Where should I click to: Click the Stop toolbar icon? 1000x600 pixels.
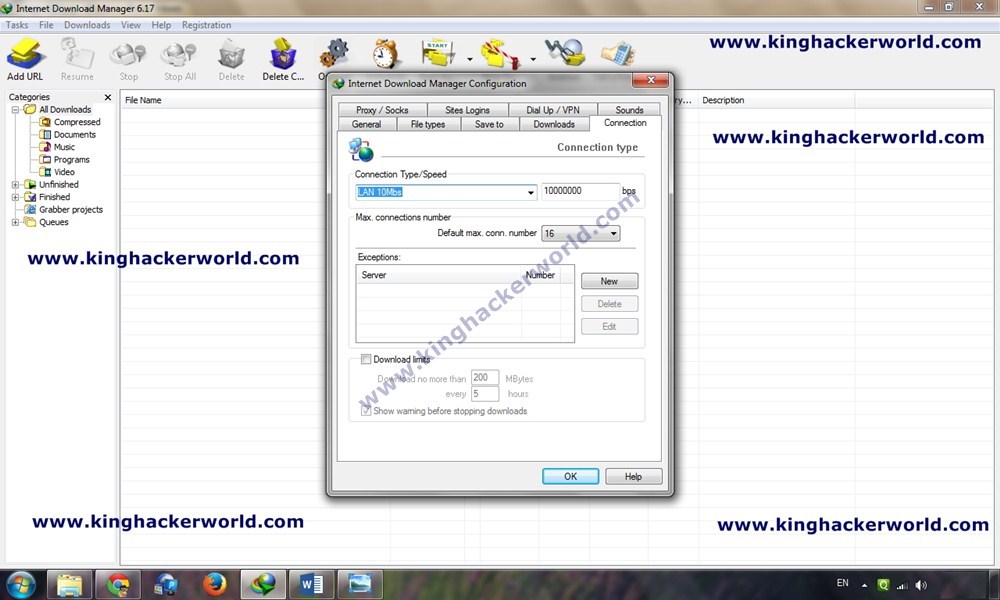pyautogui.click(x=128, y=59)
